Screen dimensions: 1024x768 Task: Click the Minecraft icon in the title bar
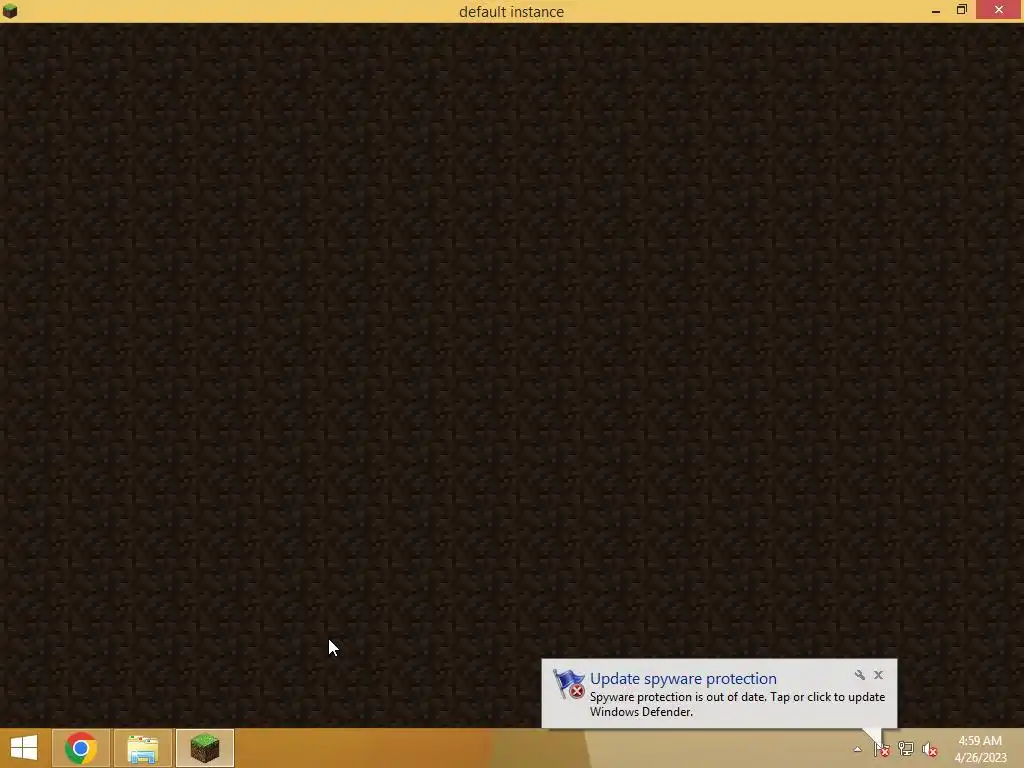click(10, 10)
